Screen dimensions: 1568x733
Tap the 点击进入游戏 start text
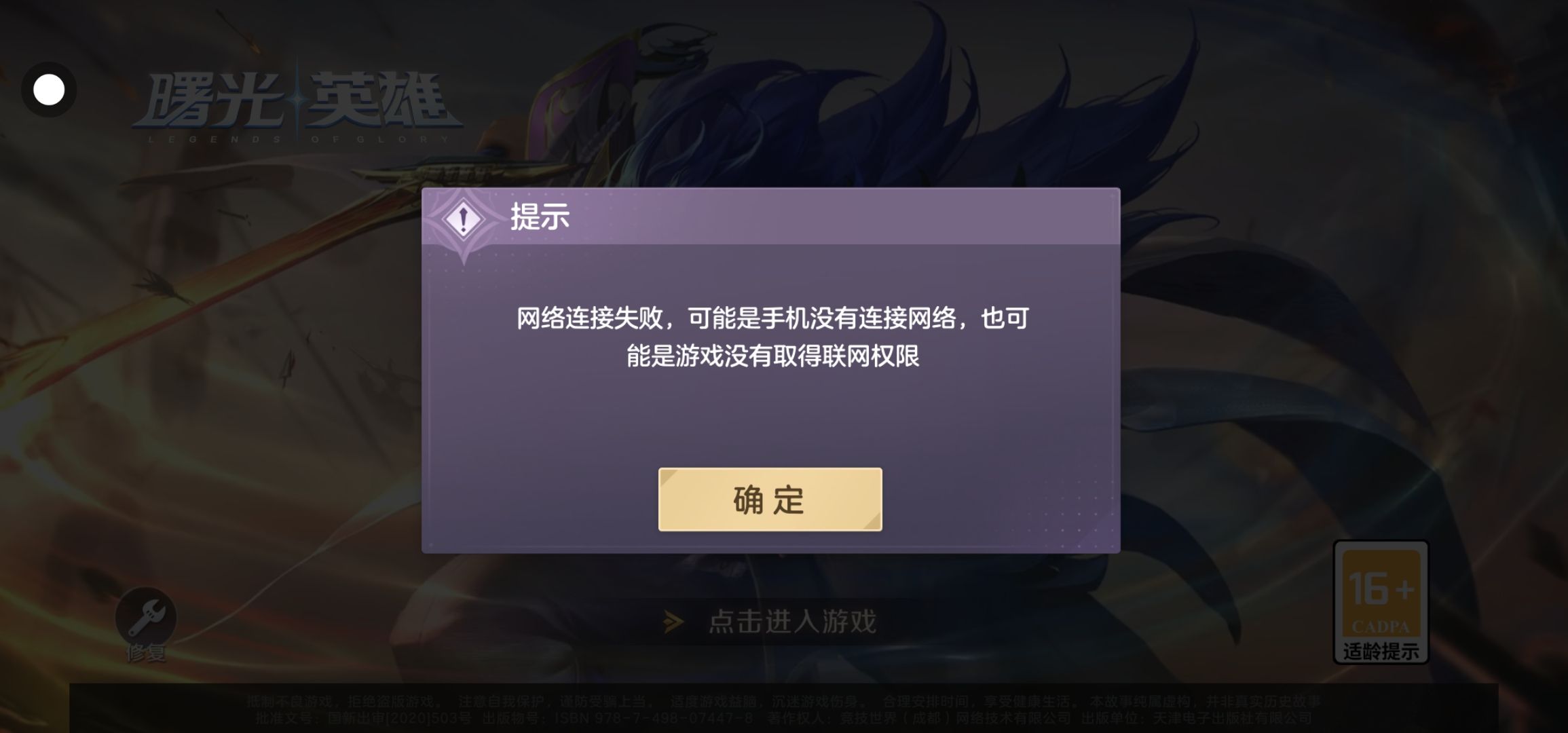pos(792,622)
